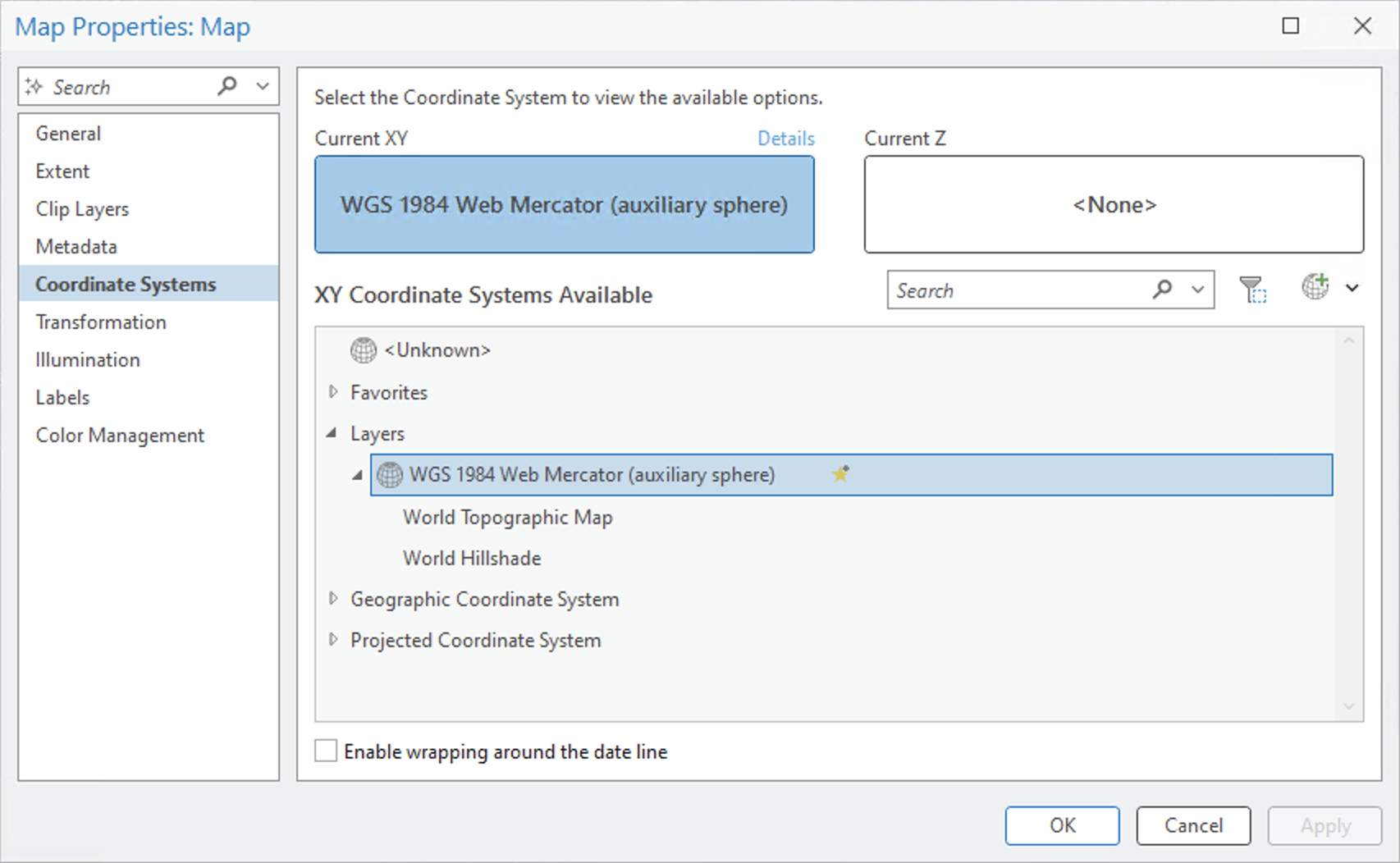Maximize the Map Properties dialog
Screen dimensions: 1400x863
1290,26
